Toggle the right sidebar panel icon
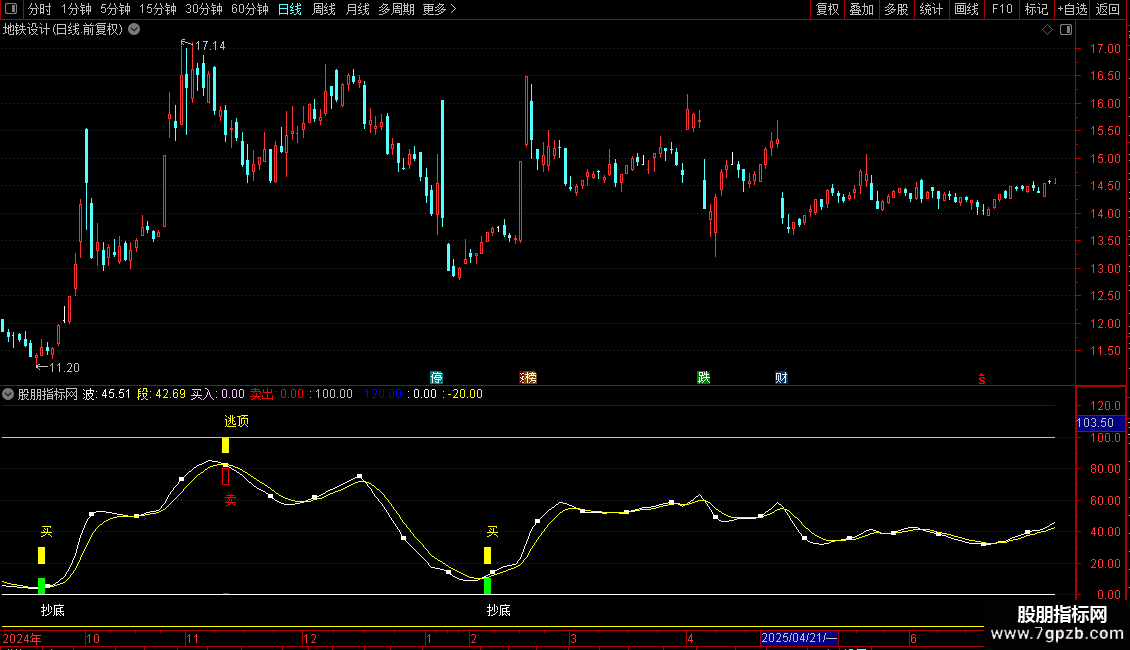This screenshot has height=650, width=1130. (x=1066, y=30)
